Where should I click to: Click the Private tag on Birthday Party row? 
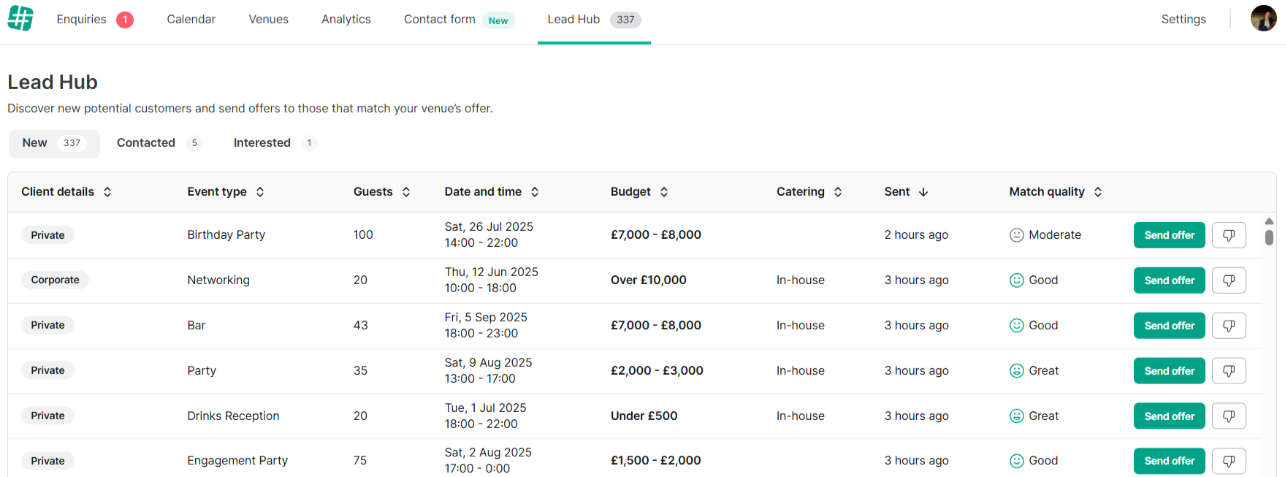pos(48,235)
